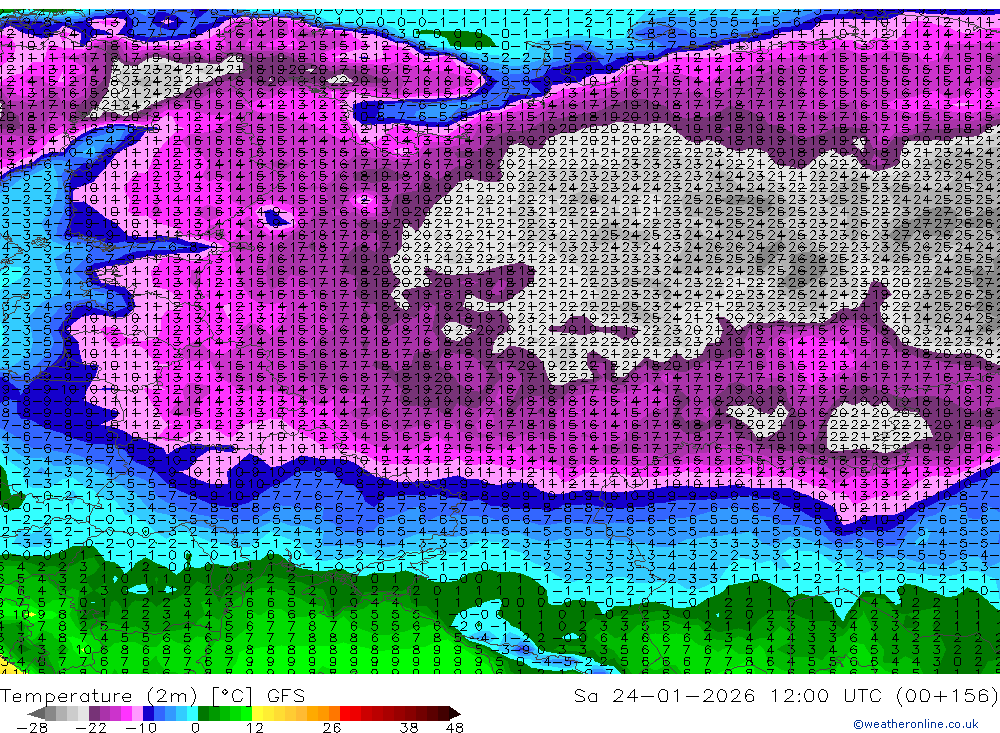1000x733 pixels.
Task: Click the 'Temperature (2m) [°C] GFS' title
Action: pos(152,695)
